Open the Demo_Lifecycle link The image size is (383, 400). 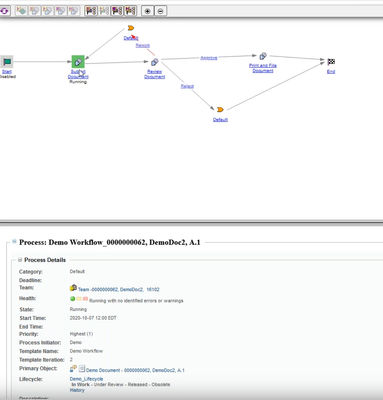point(86,379)
